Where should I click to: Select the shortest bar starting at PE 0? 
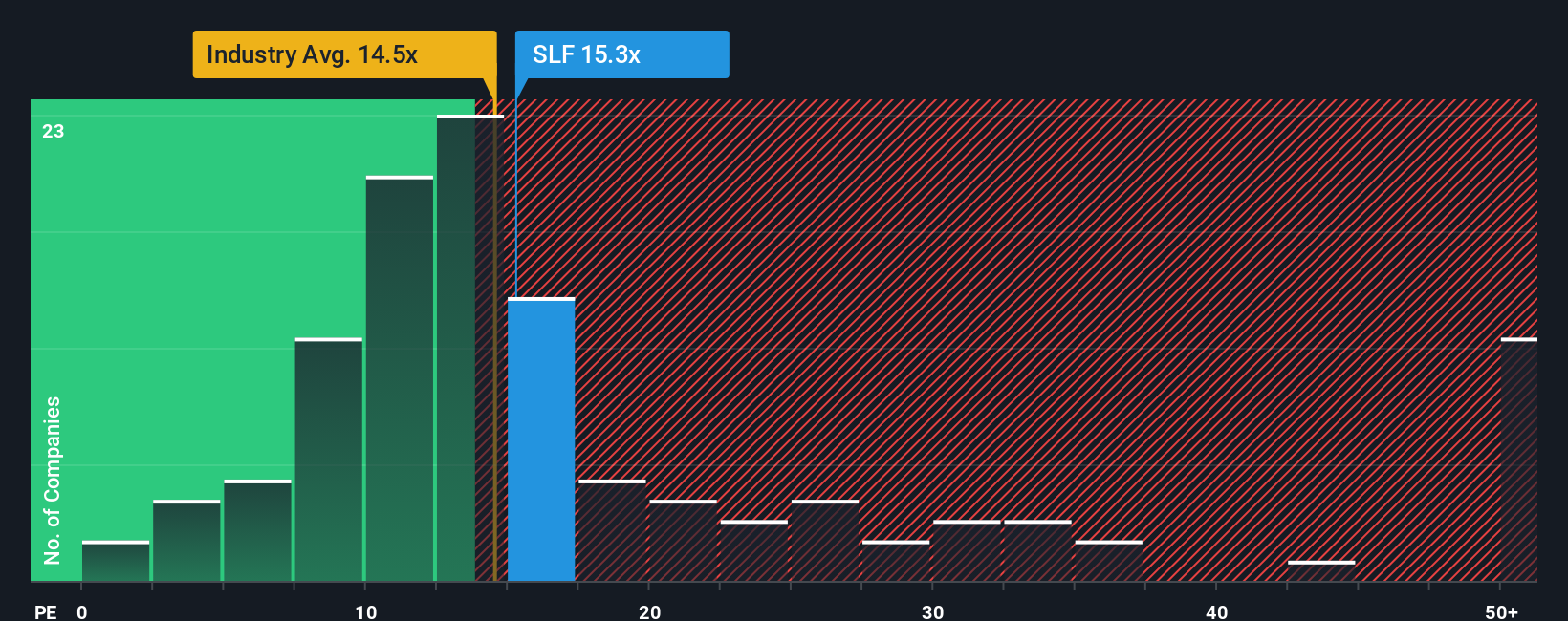click(116, 561)
